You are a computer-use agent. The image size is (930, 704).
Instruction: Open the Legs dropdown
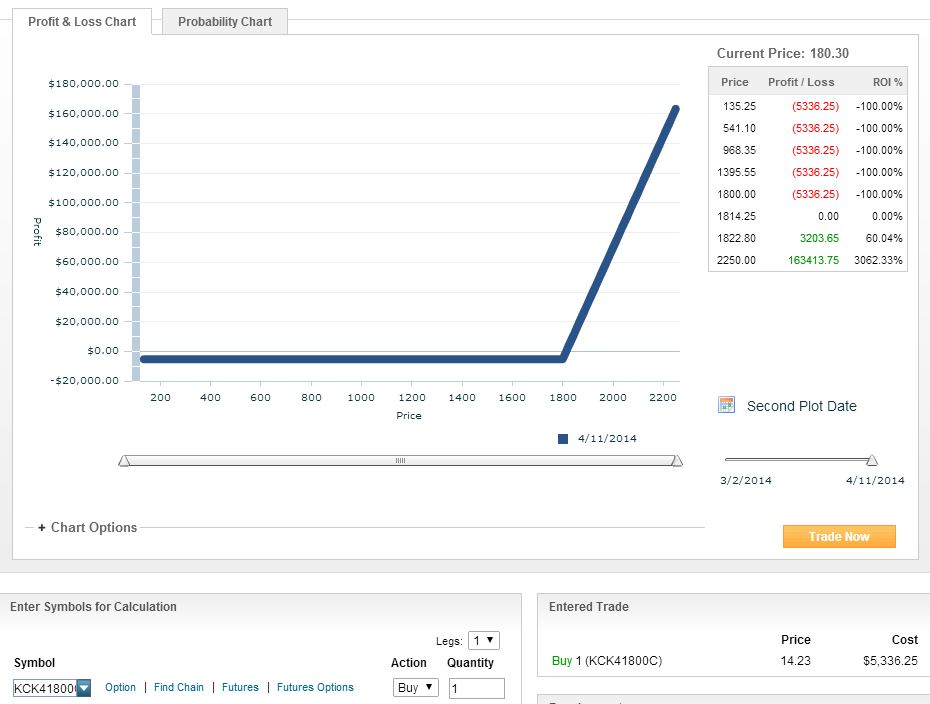point(484,641)
